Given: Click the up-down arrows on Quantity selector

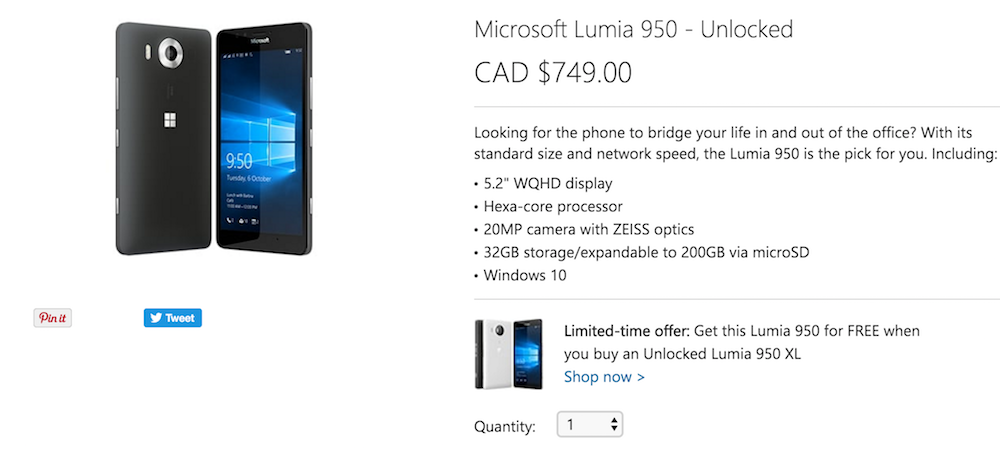Looking at the screenshot, I should click(614, 425).
